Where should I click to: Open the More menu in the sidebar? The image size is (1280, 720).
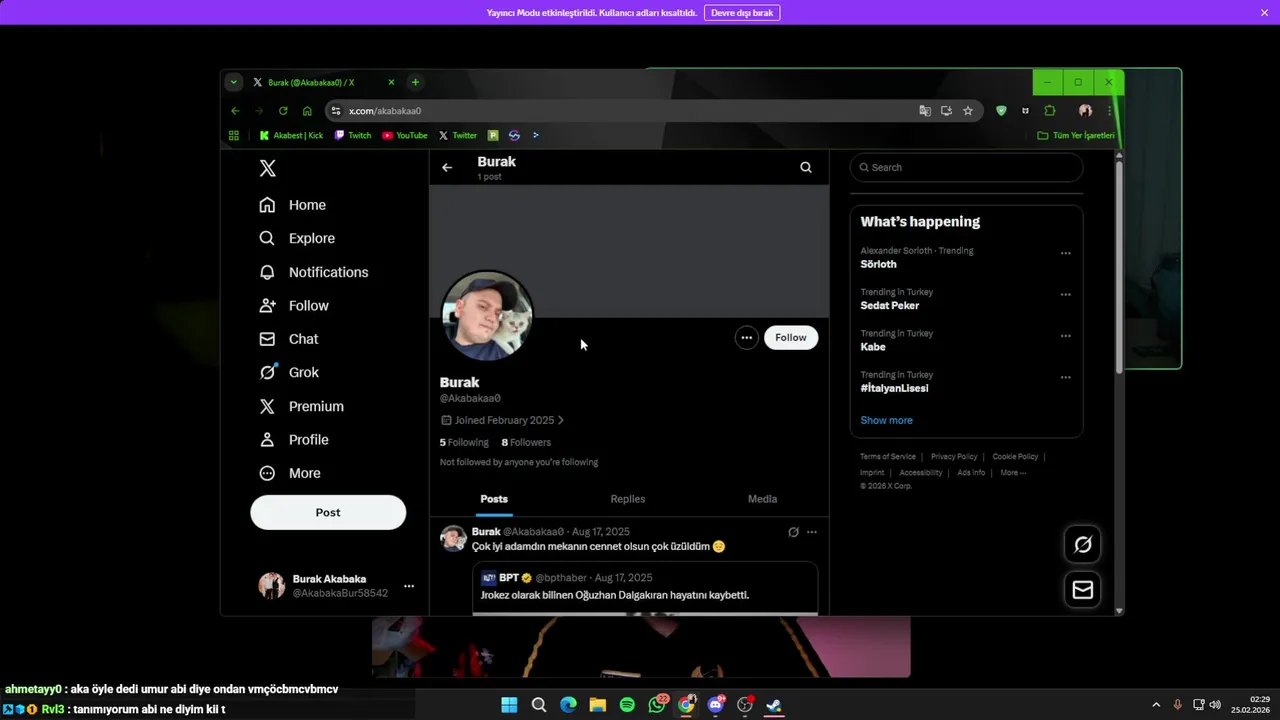[290, 473]
